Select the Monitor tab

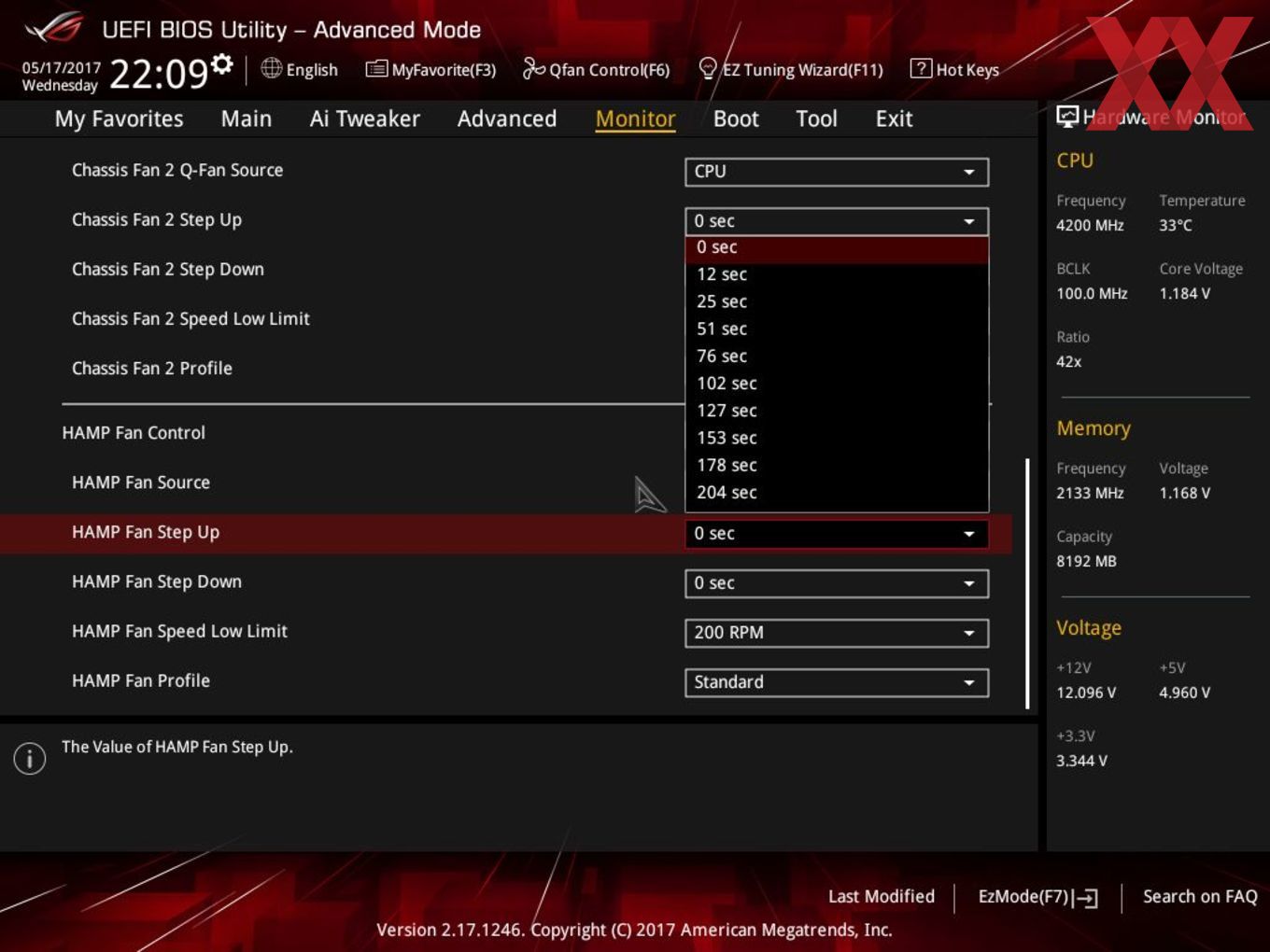point(635,119)
